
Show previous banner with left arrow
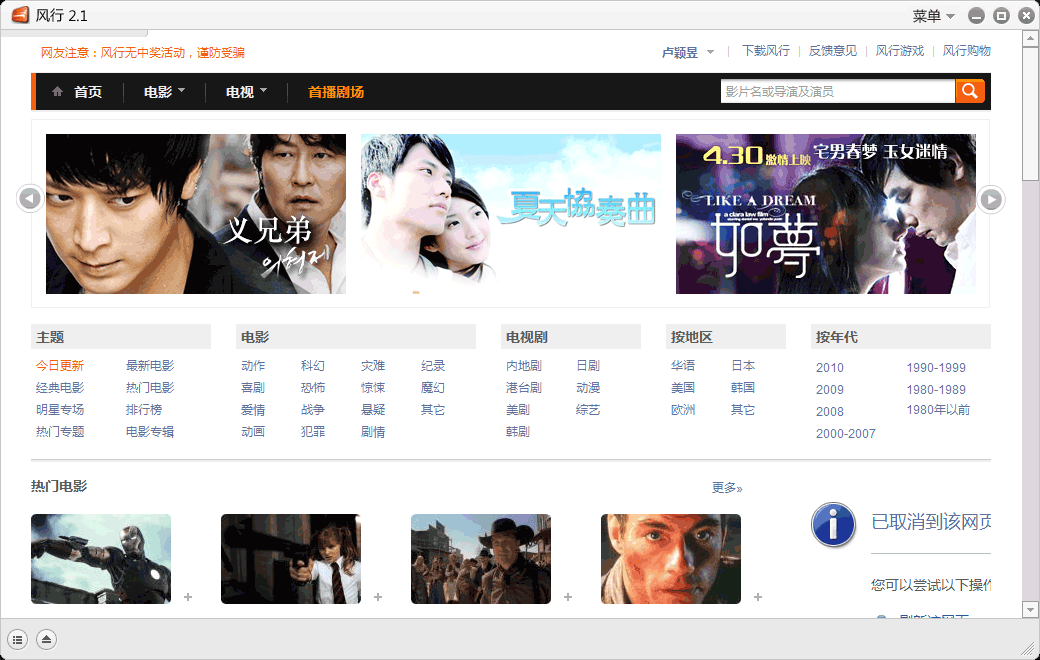pyautogui.click(x=30, y=199)
